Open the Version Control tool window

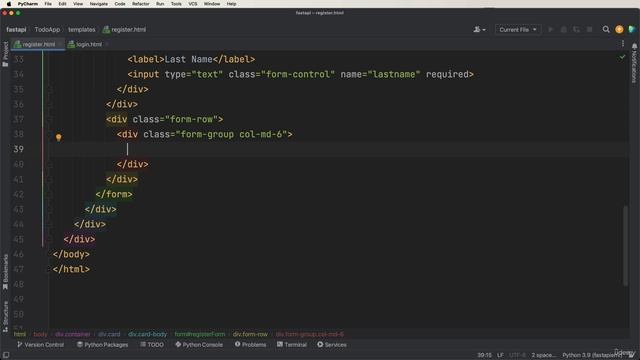pyautogui.click(x=40, y=344)
